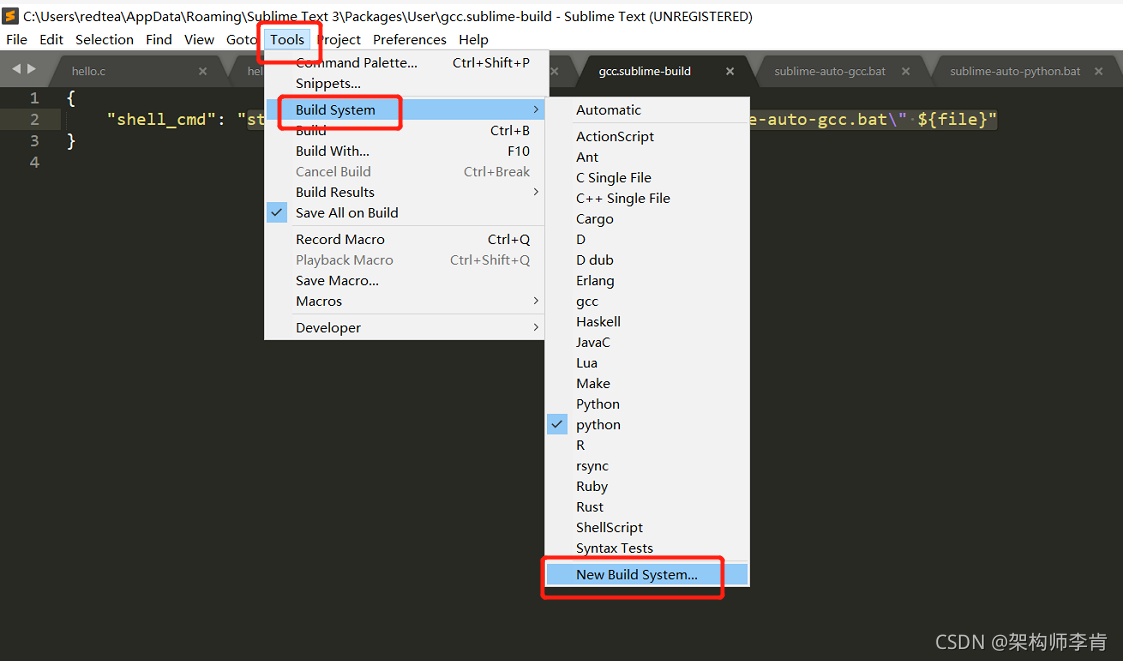Select the R build system

coord(647,445)
